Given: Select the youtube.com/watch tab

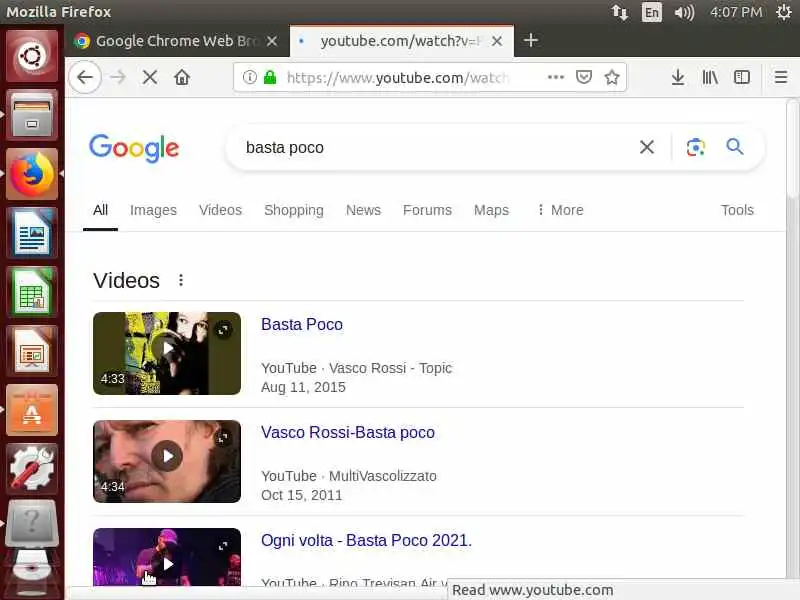Looking at the screenshot, I should tap(402, 41).
